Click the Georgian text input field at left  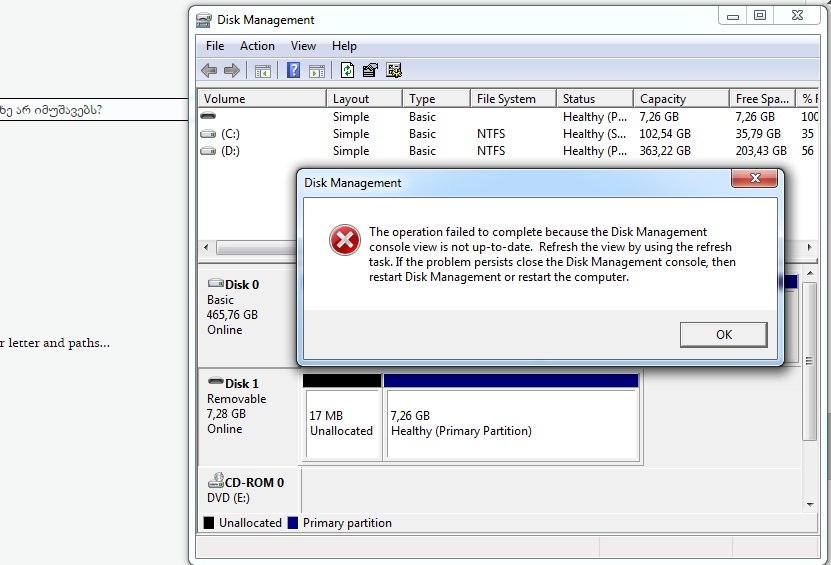pos(94,110)
